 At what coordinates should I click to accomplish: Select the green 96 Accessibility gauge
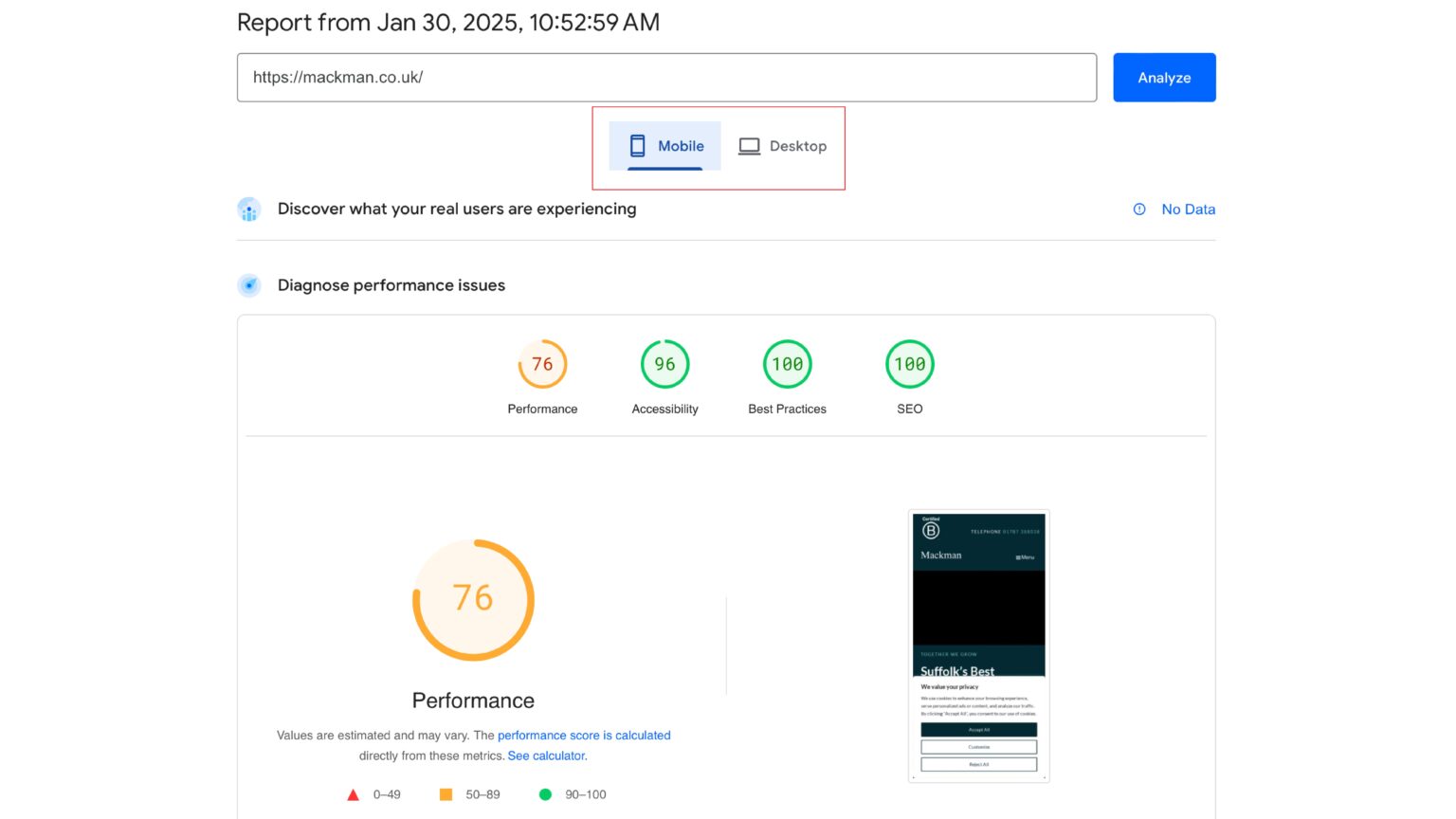[664, 363]
